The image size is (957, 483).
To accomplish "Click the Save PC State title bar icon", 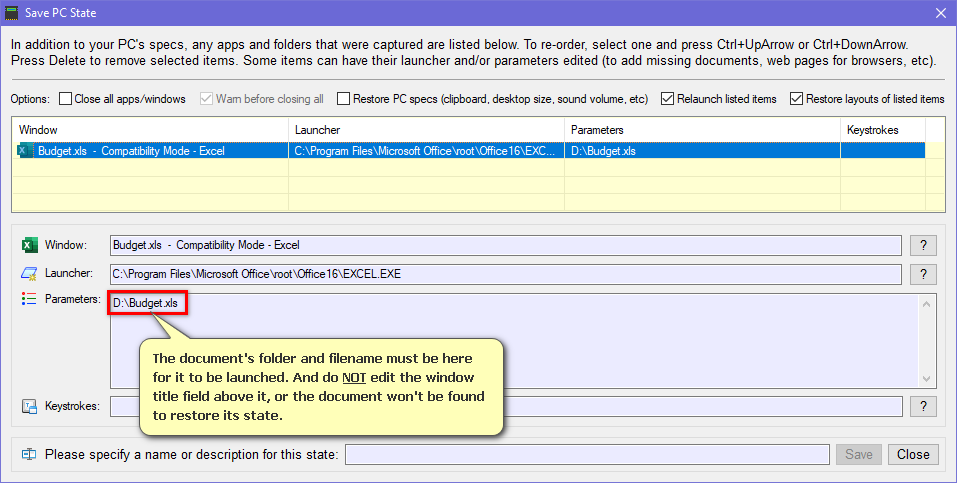I will point(12,13).
